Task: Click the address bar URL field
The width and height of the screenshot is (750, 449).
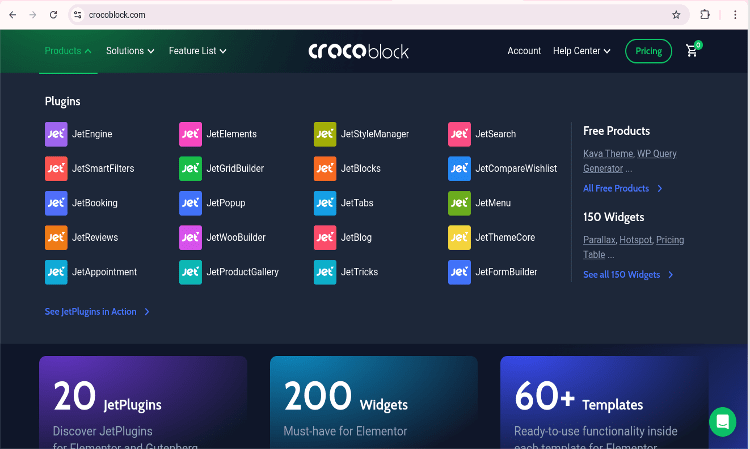Action: (378, 15)
